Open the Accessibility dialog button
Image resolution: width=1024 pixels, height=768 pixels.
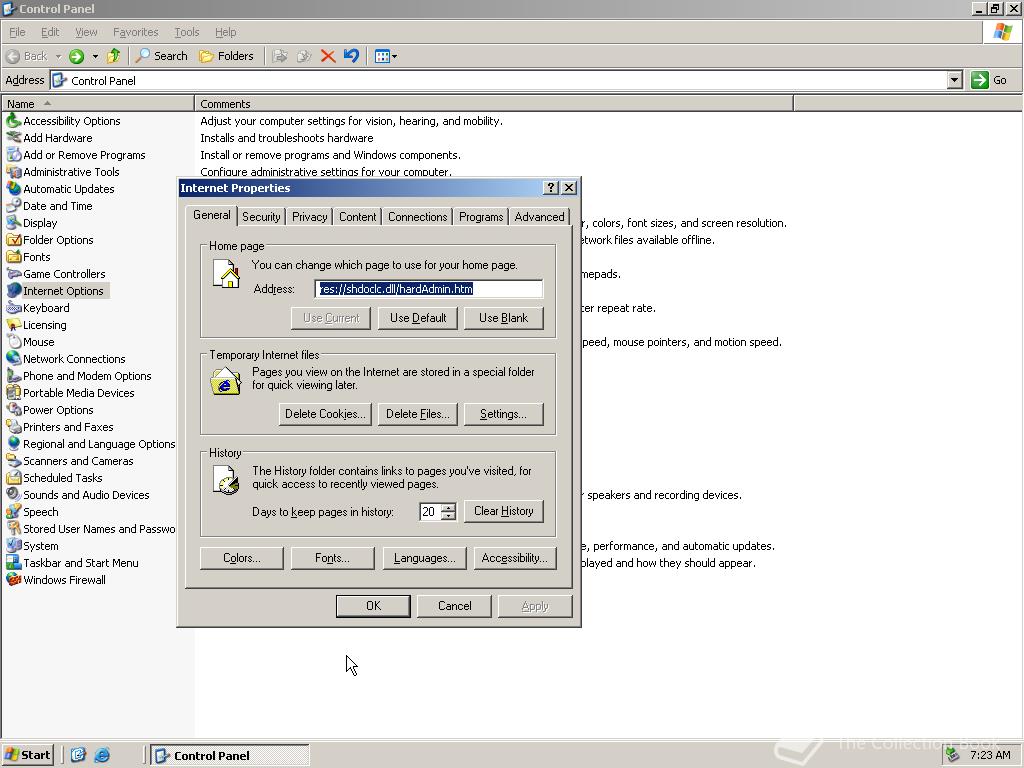click(515, 558)
